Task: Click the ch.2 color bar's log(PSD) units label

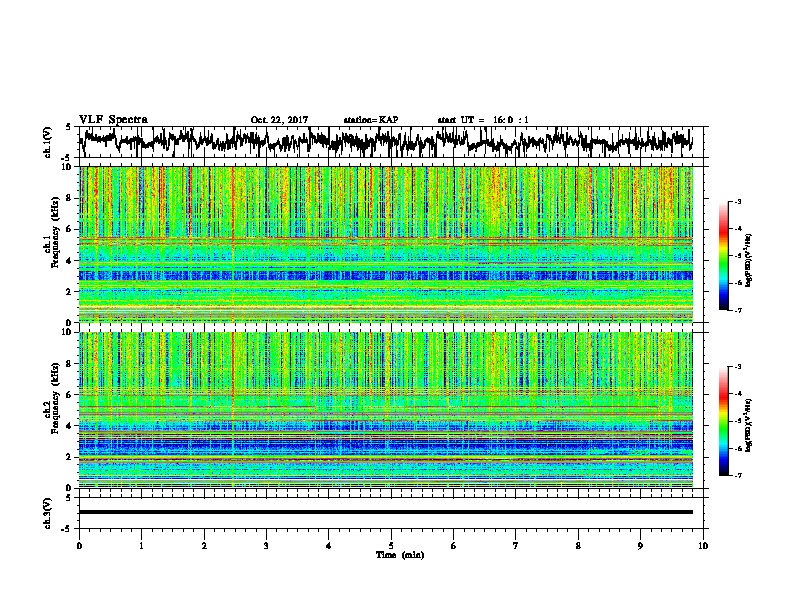Action: [x=749, y=425]
